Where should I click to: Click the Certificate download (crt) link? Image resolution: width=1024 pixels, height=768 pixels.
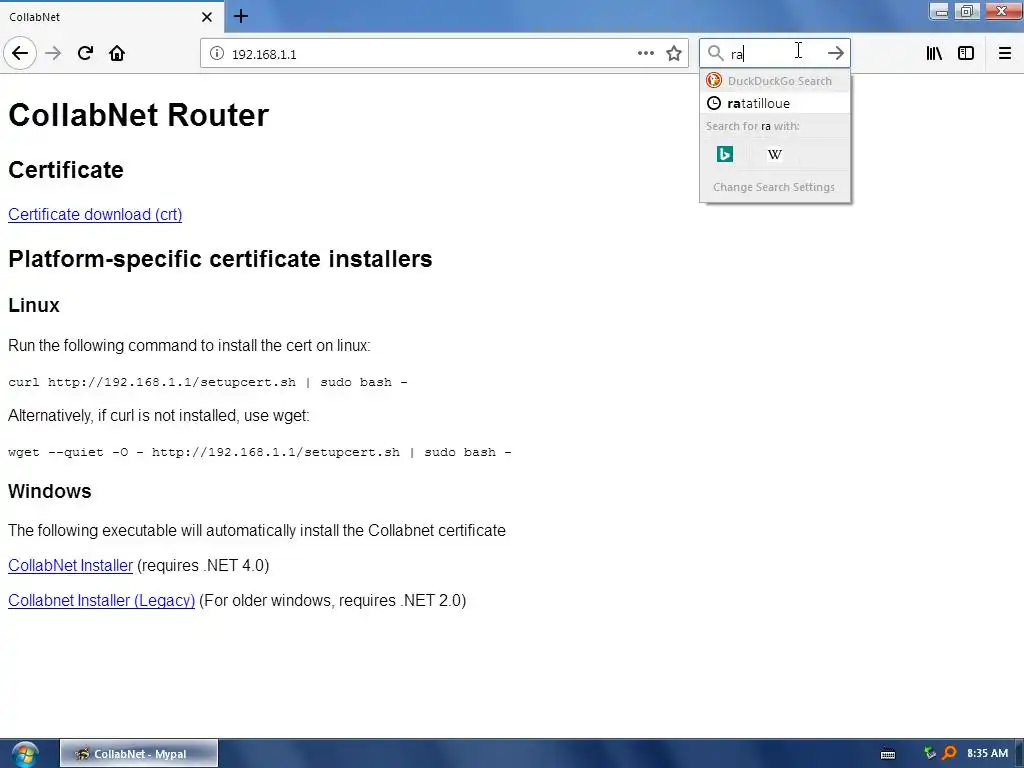point(95,214)
